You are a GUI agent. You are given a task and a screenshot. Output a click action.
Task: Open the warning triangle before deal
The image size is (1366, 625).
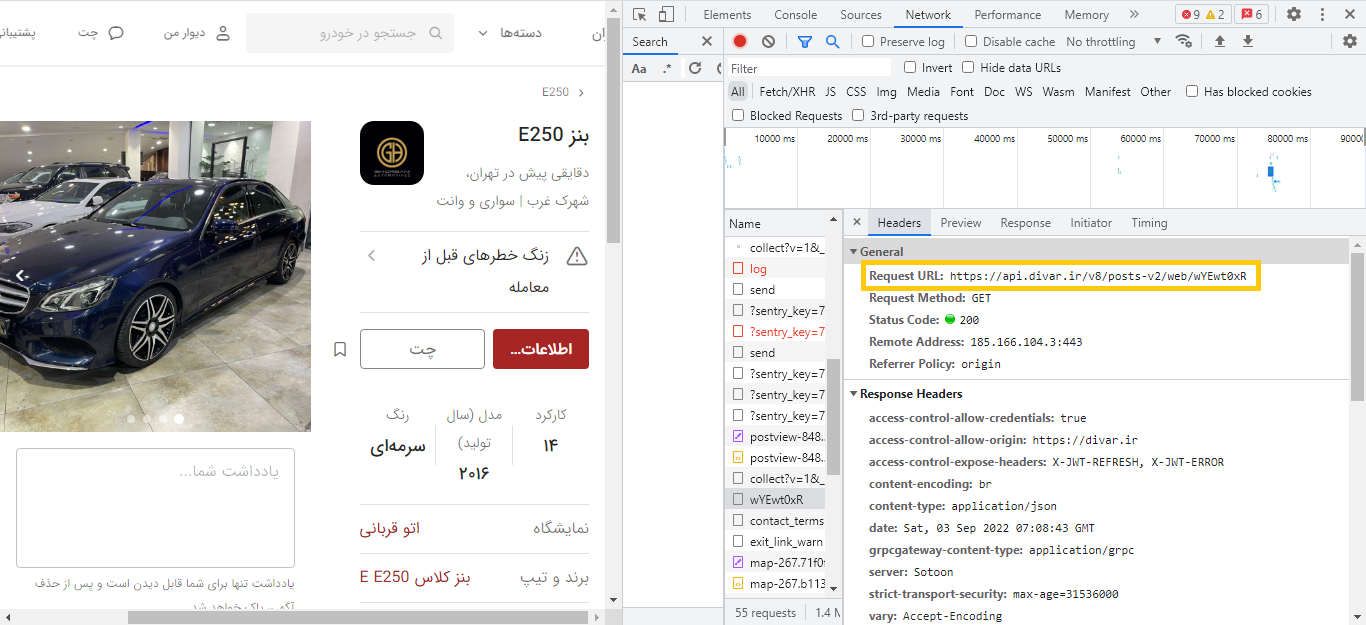click(577, 256)
